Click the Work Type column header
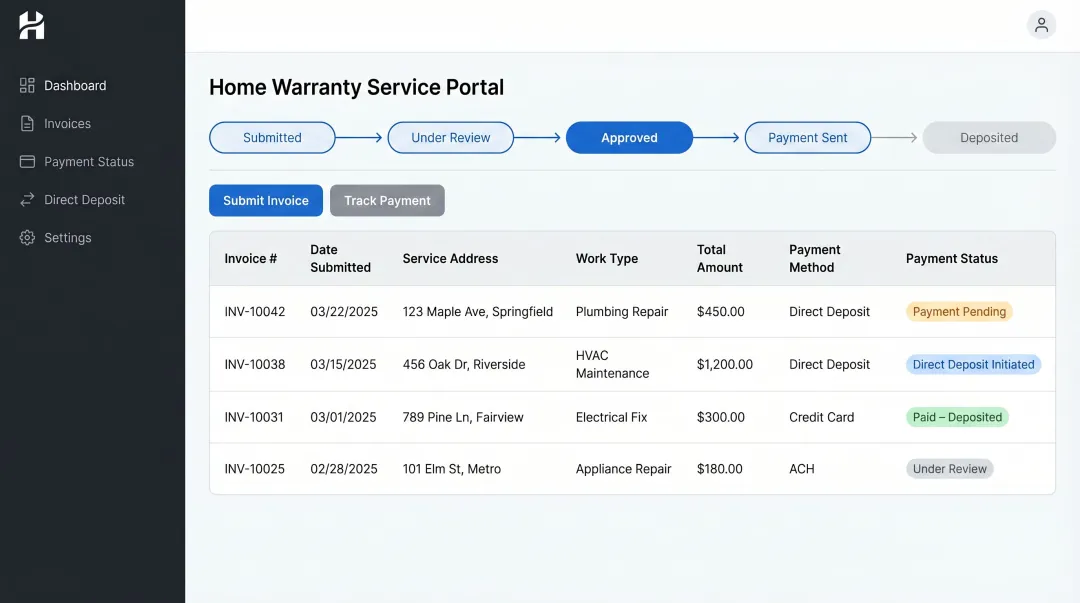This screenshot has height=603, width=1080. pos(607,258)
